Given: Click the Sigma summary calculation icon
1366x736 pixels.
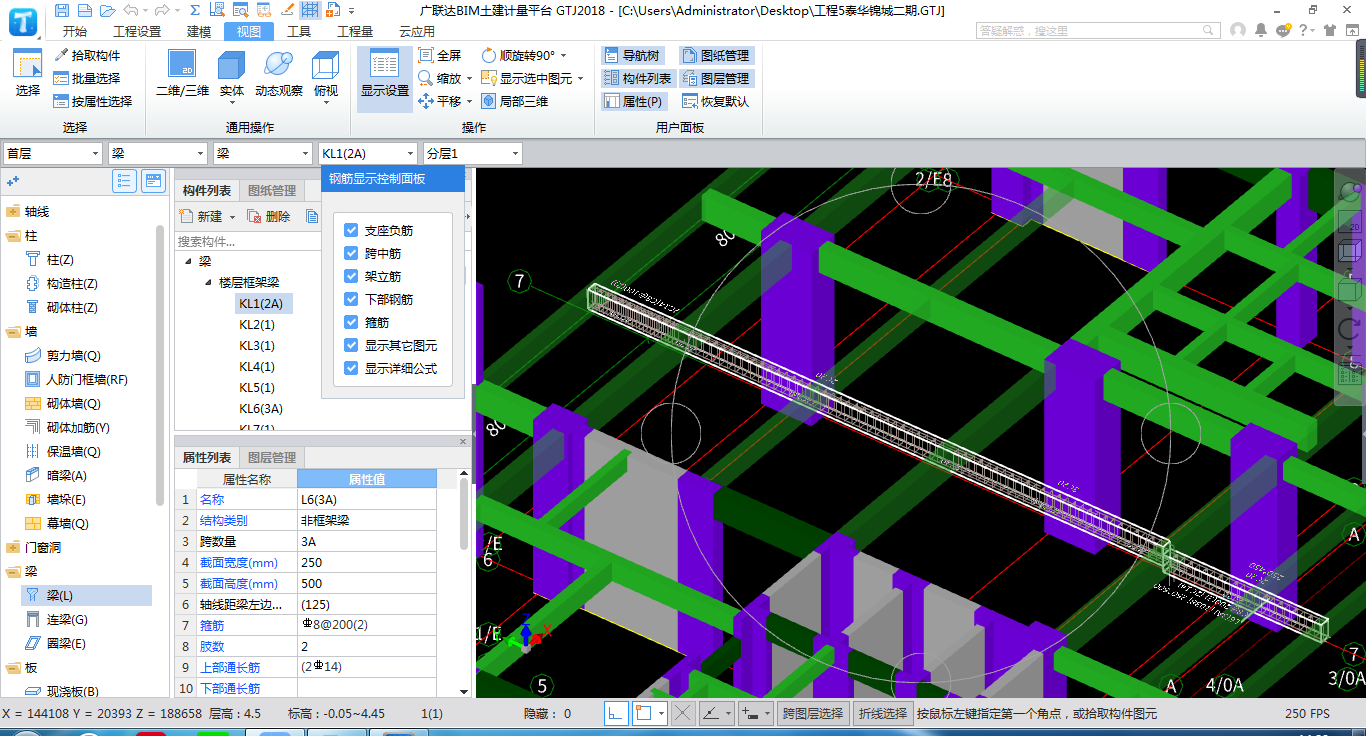Looking at the screenshot, I should pyautogui.click(x=194, y=11).
